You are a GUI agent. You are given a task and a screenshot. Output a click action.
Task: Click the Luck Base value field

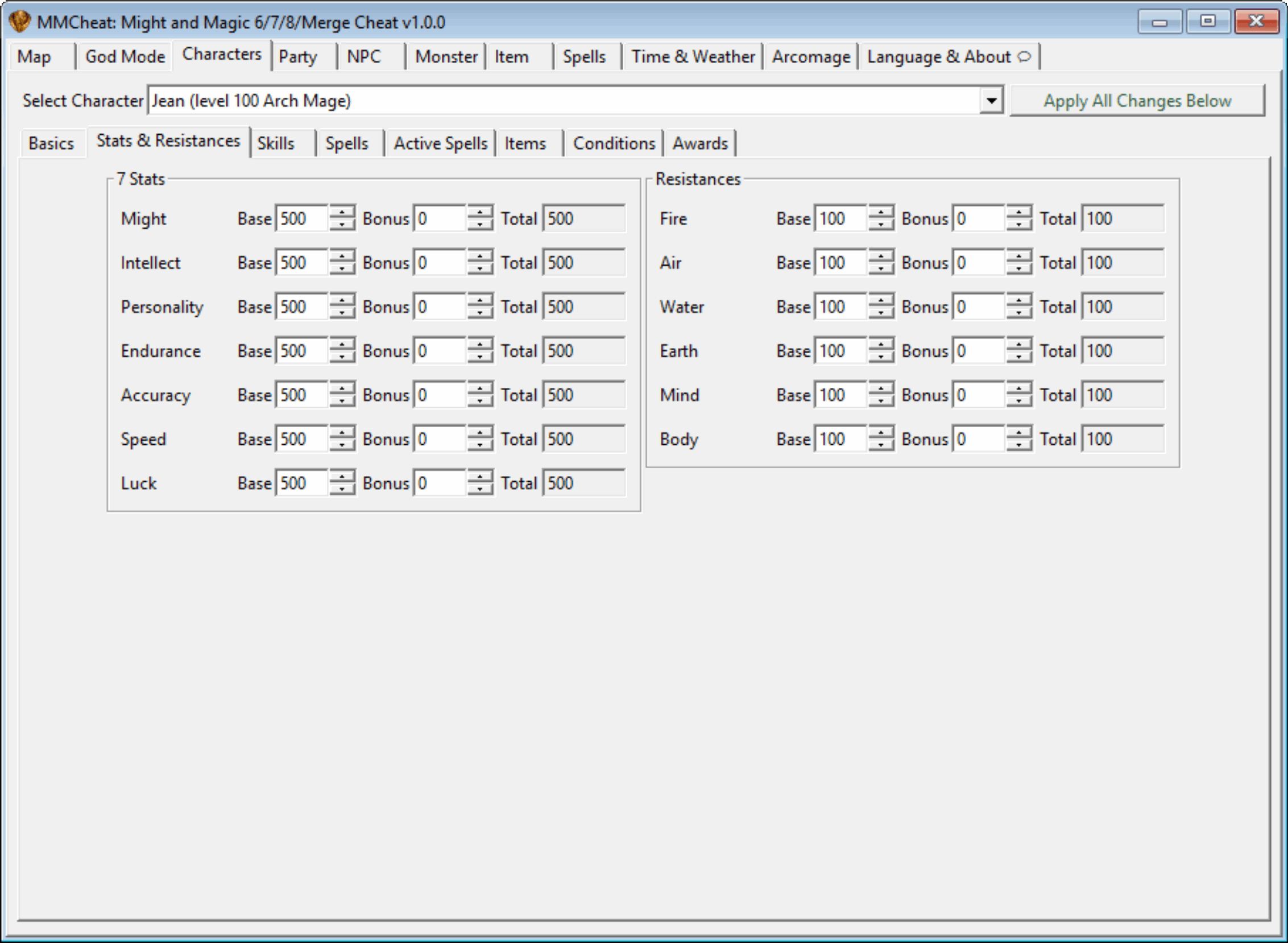pyautogui.click(x=303, y=483)
